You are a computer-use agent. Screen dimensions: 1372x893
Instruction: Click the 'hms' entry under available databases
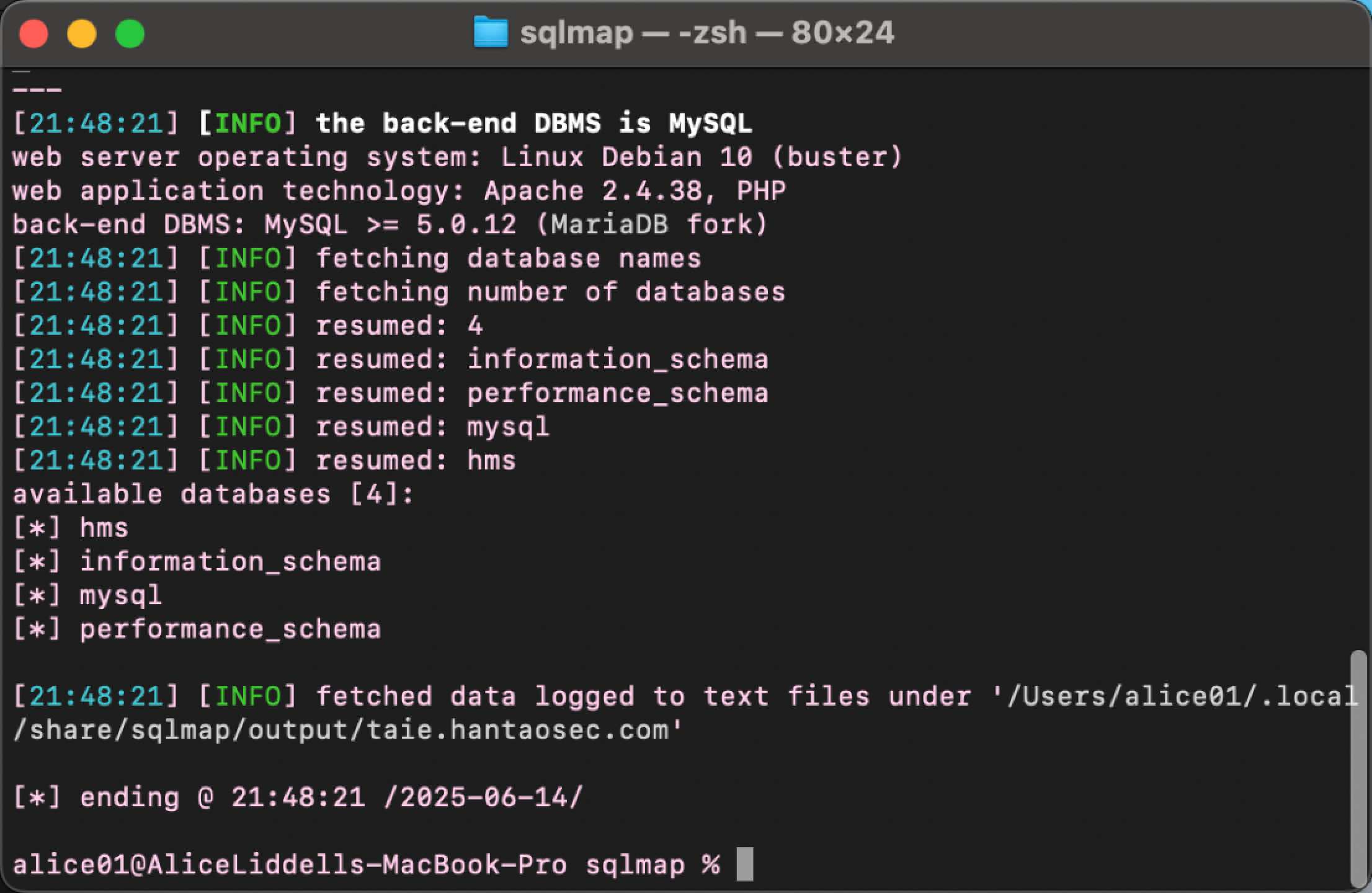[x=104, y=528]
